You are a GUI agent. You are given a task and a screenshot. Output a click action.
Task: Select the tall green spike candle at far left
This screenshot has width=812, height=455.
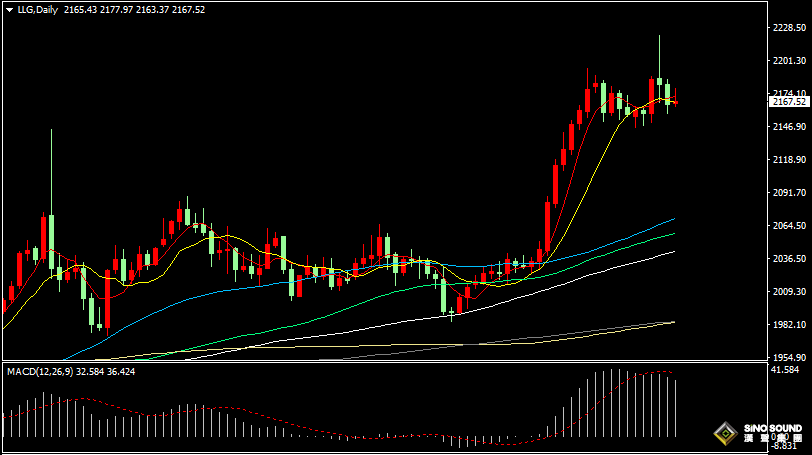(x=51, y=200)
